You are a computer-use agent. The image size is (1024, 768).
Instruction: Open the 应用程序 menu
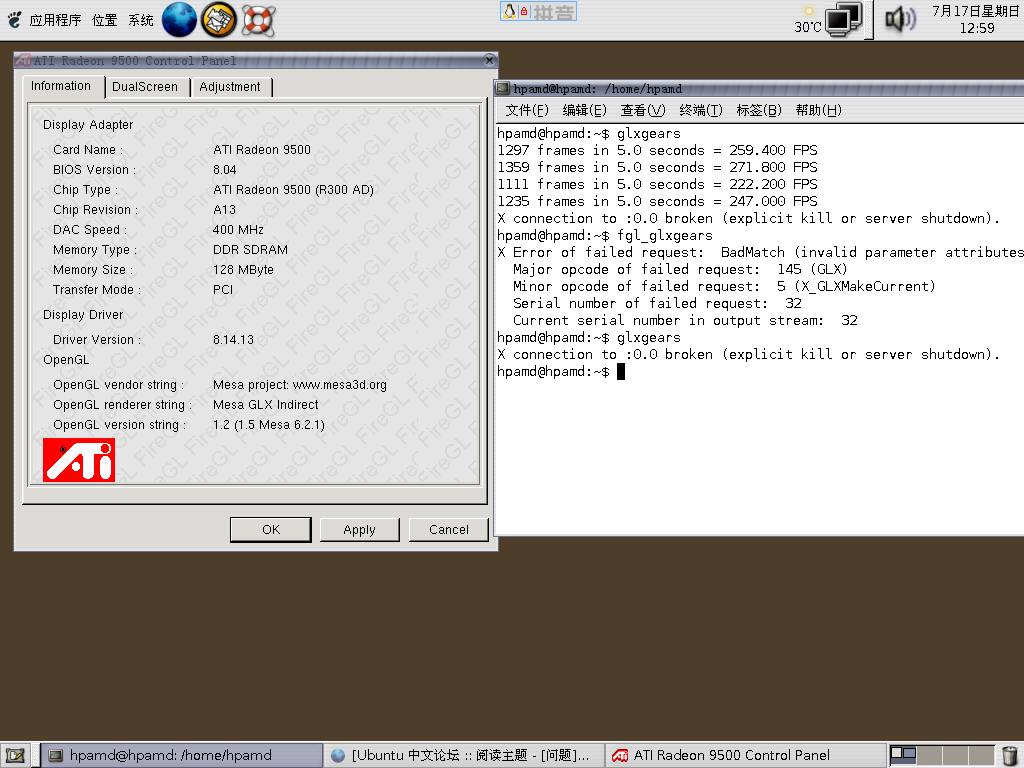click(x=55, y=20)
